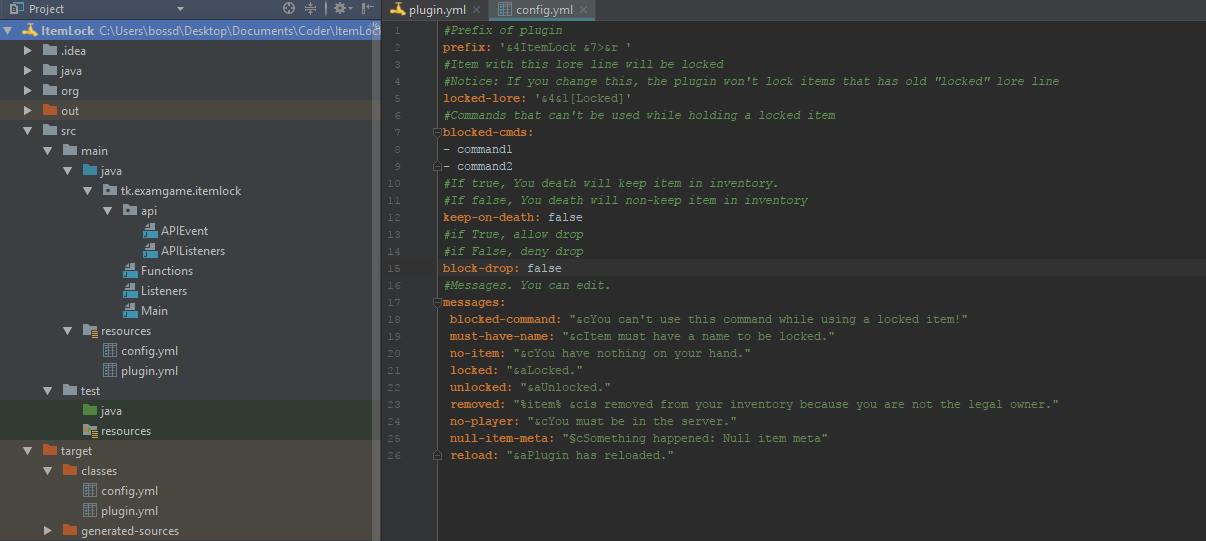
Task: Switch to the config.yml editor tab
Action: point(543,10)
